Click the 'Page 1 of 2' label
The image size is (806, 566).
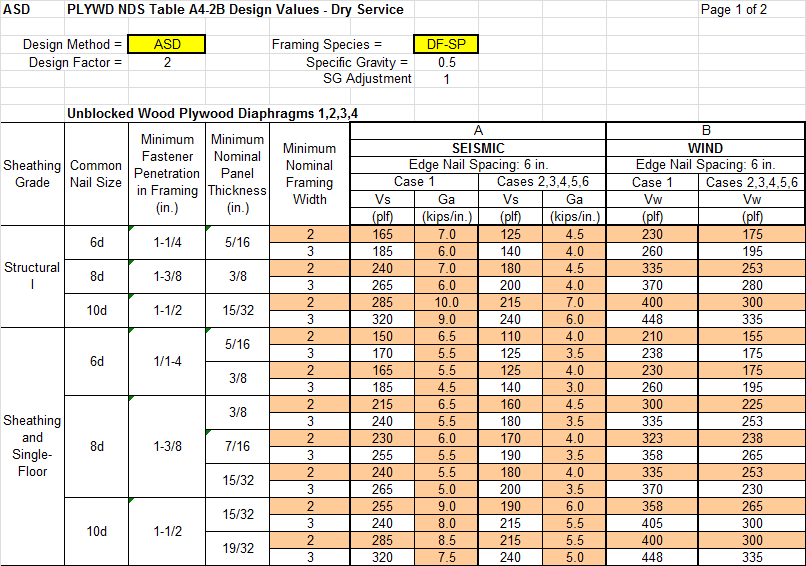point(734,10)
